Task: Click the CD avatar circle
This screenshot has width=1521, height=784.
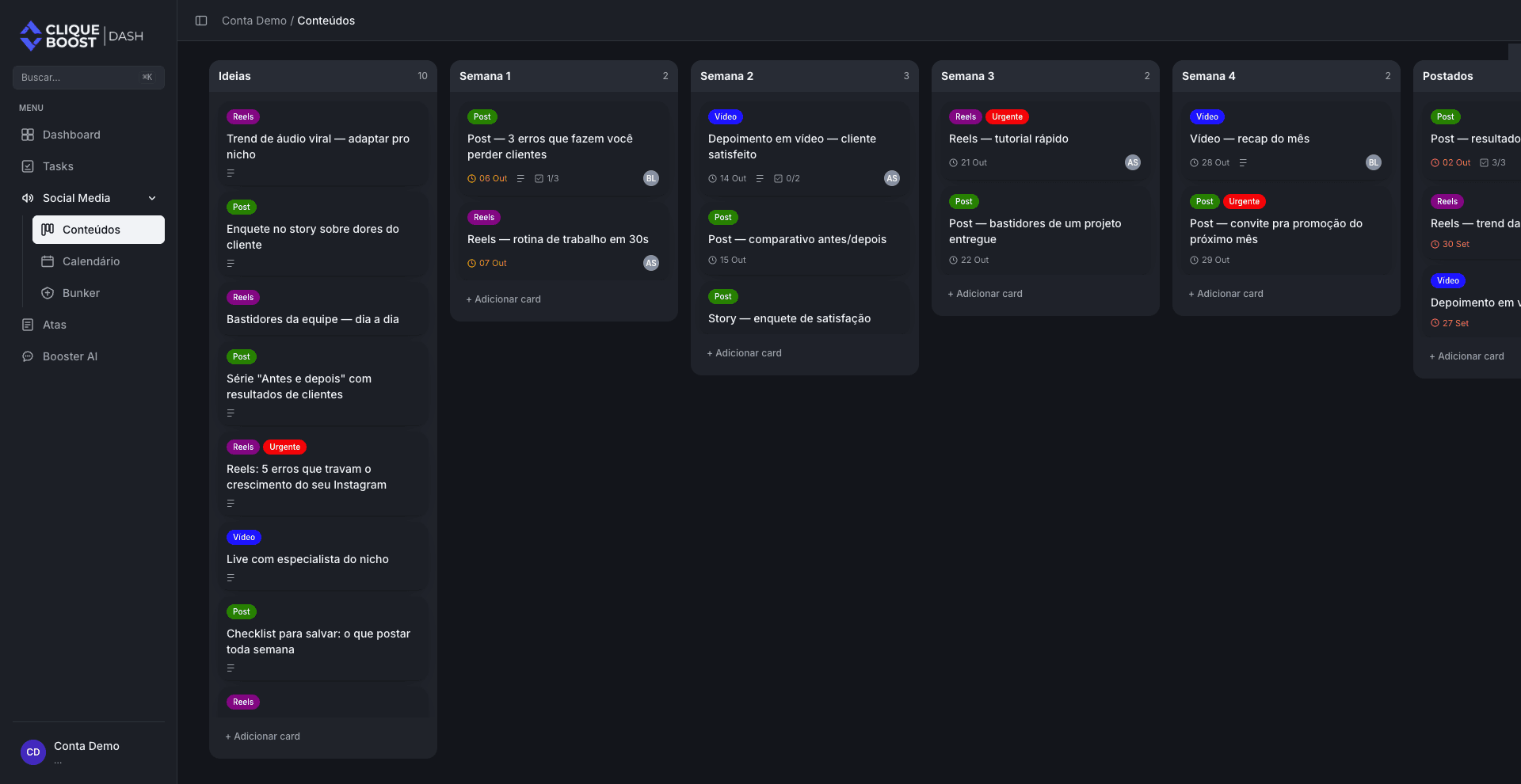Action: point(33,752)
